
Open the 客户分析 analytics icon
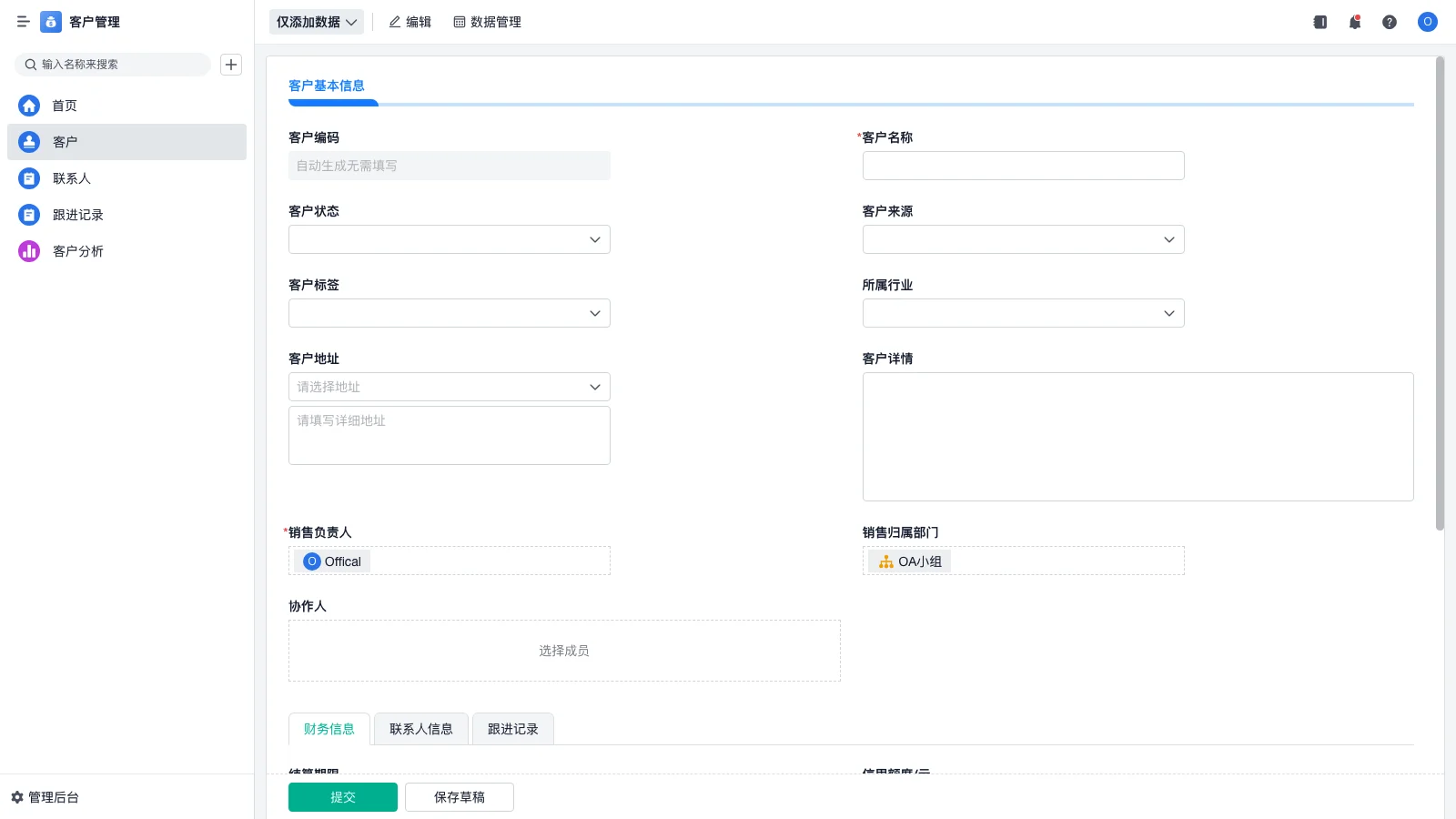click(x=28, y=251)
